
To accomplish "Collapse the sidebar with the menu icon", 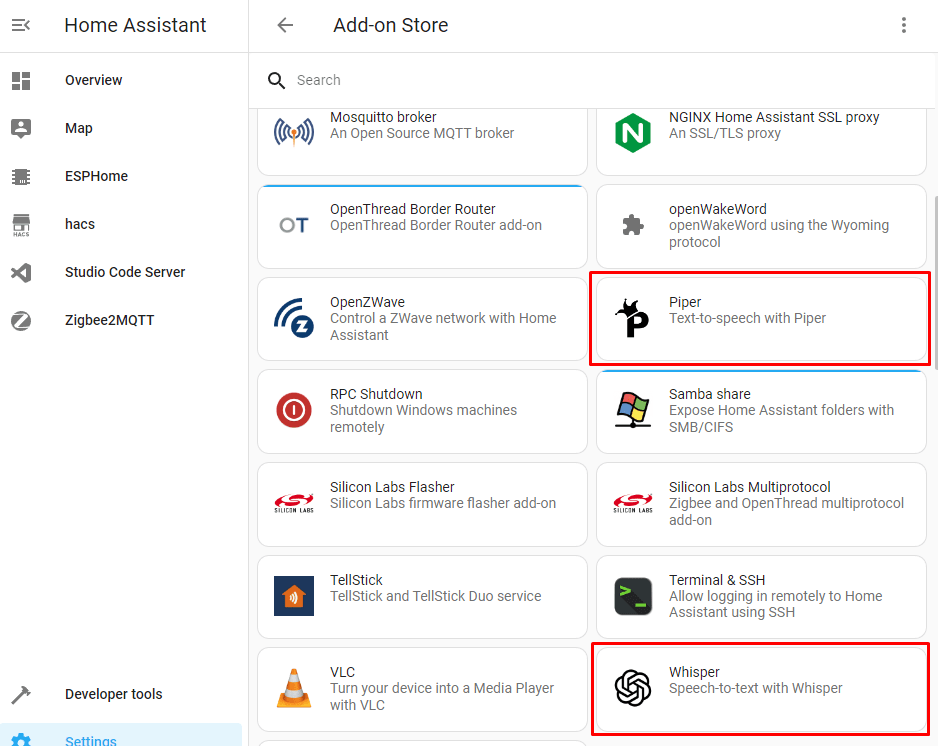I will [x=21, y=25].
